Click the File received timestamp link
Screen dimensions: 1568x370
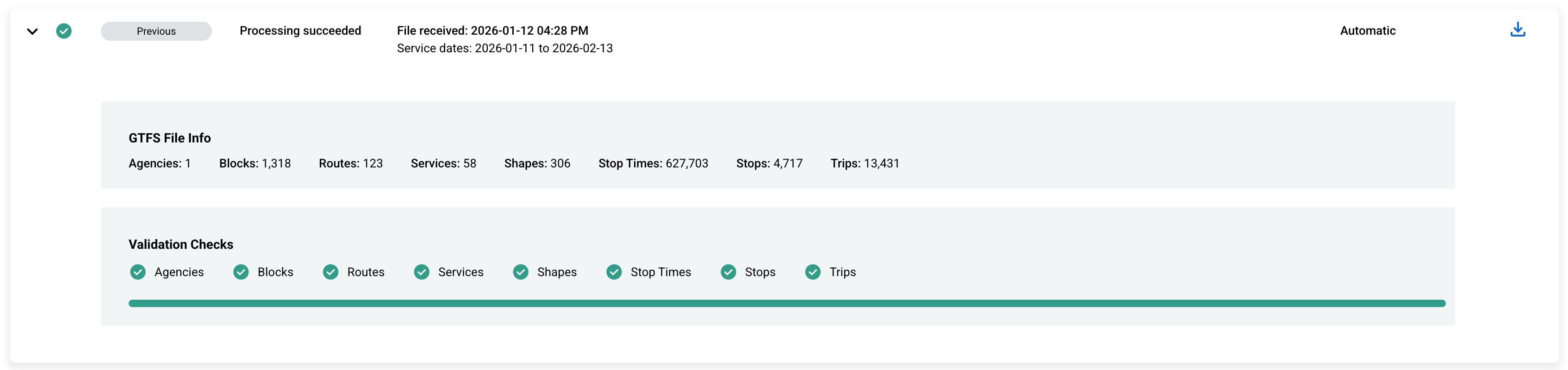[492, 30]
